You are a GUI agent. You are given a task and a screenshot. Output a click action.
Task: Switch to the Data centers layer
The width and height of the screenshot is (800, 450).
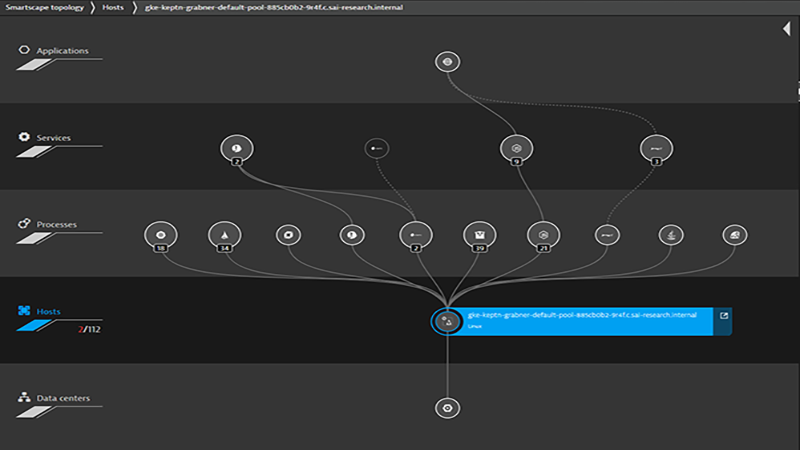63,398
